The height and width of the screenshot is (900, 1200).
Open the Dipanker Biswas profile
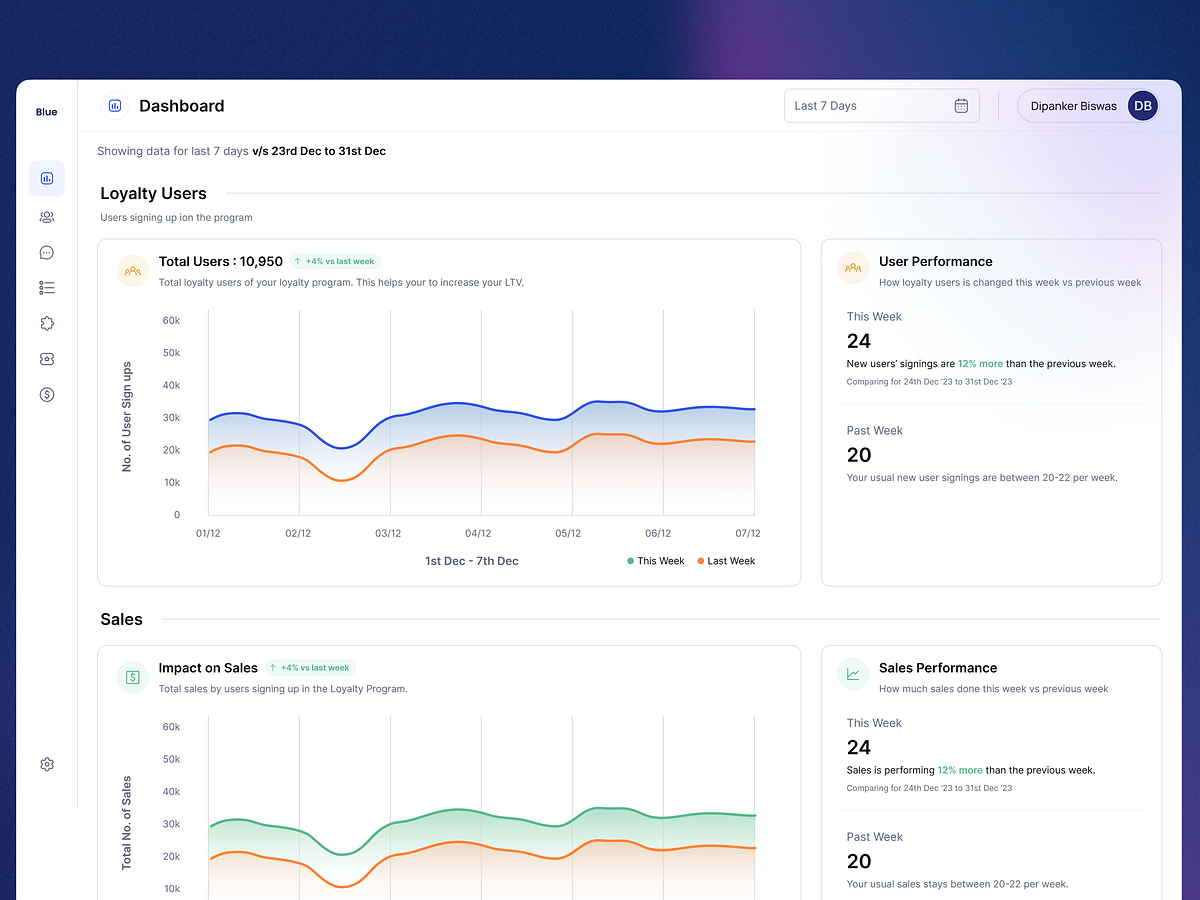pyautogui.click(x=1074, y=106)
